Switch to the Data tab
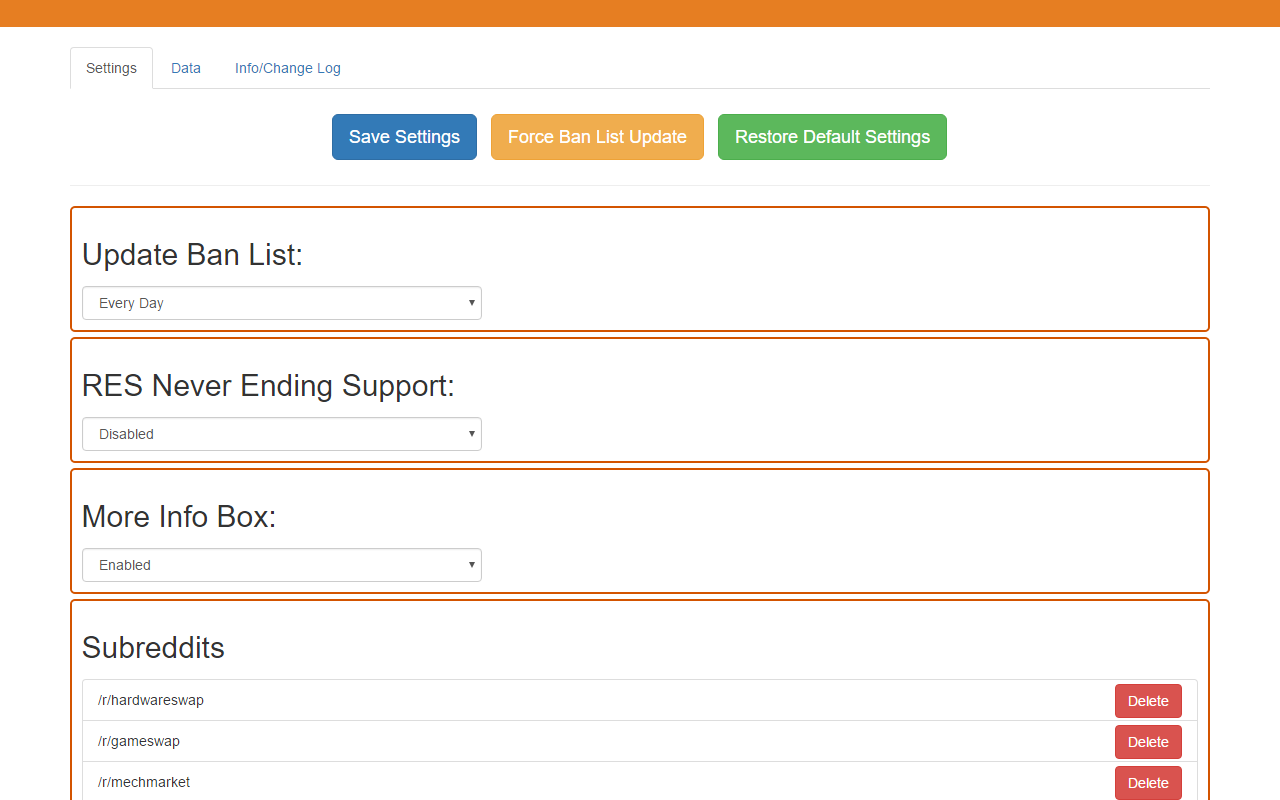Screen dimensions: 1280x800 [186, 68]
